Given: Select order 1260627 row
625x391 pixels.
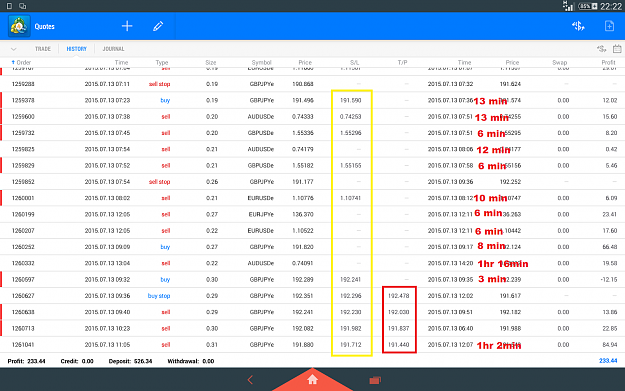Looking at the screenshot, I should pyautogui.click(x=312, y=296).
